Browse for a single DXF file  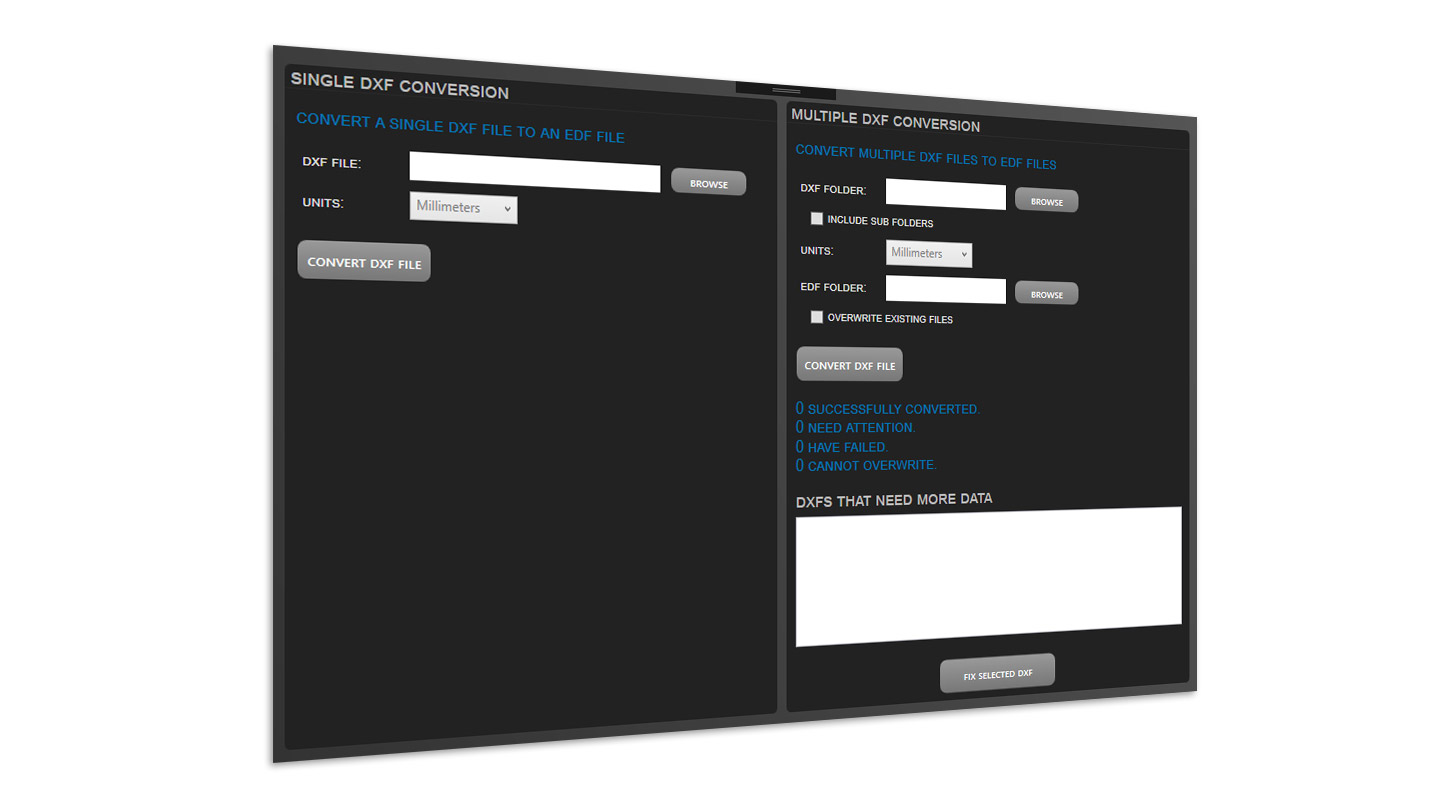[708, 183]
